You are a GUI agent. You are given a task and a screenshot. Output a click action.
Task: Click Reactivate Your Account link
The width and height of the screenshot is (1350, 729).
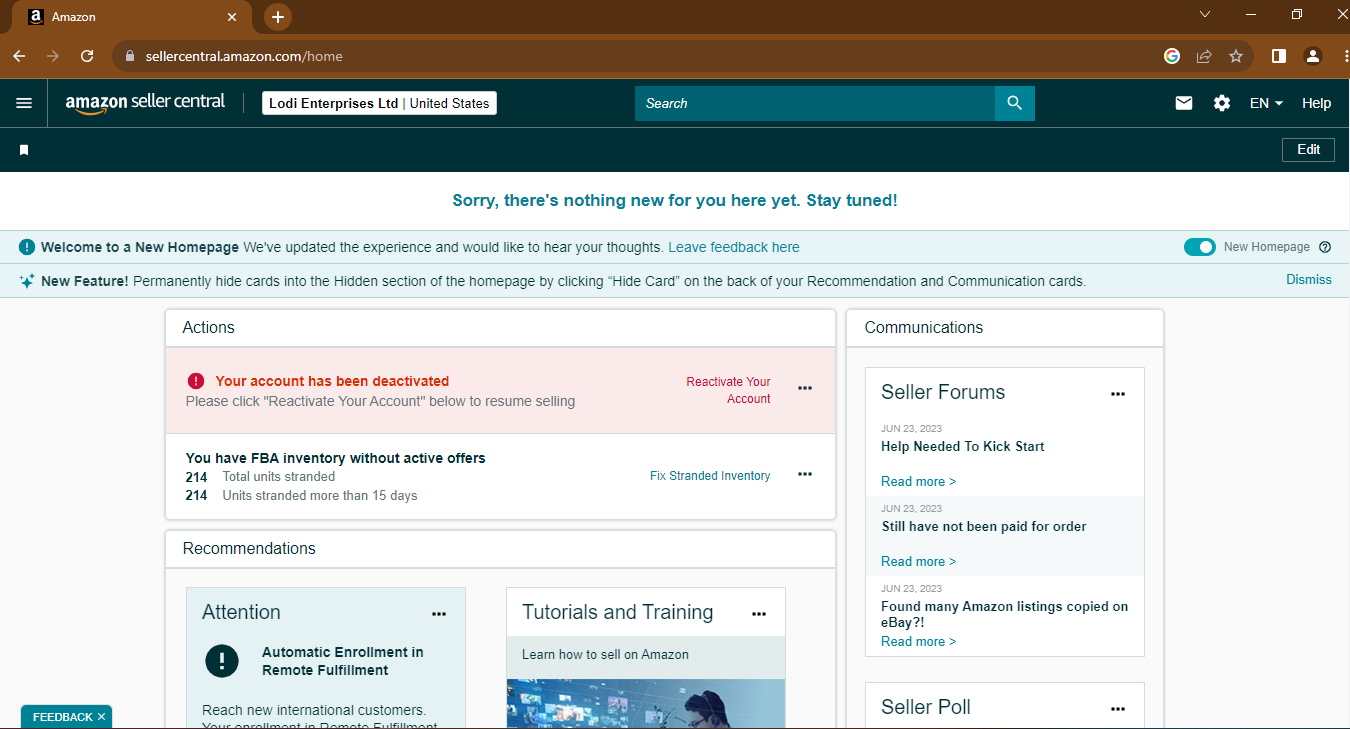pyautogui.click(x=728, y=390)
